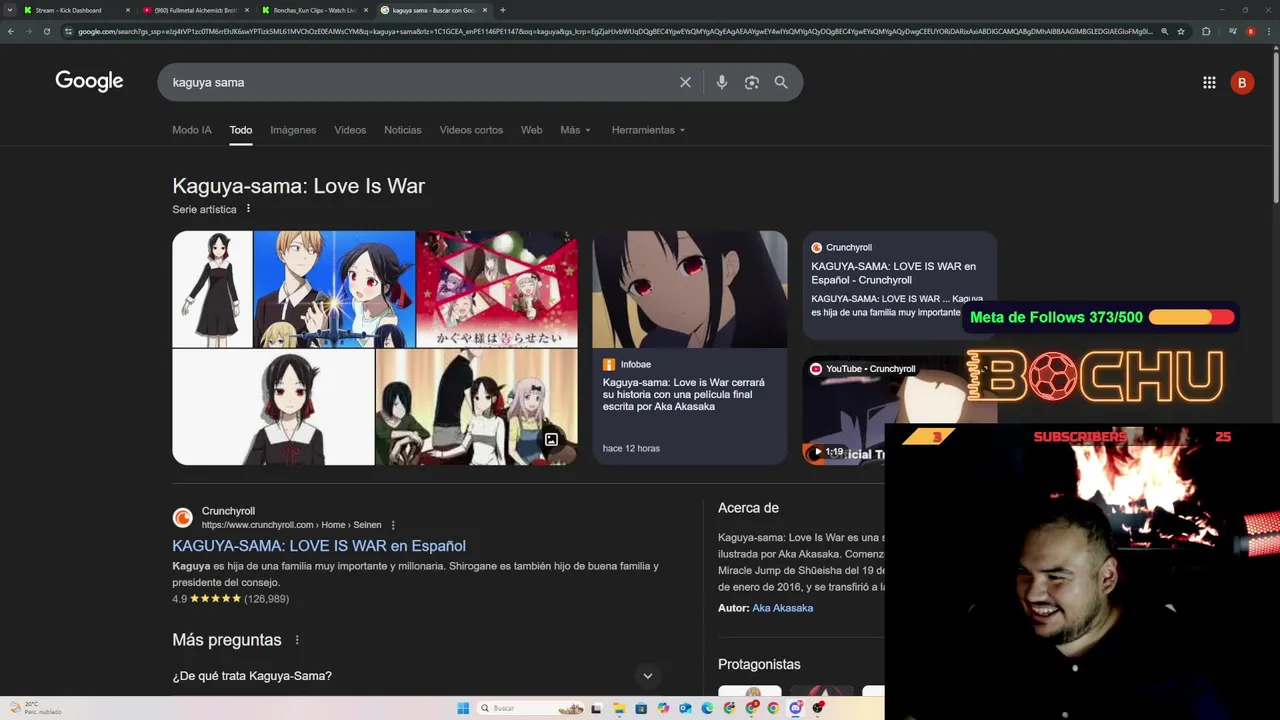Click the Kaguya-sama: Love Is War heading
Screen dimensions: 1280x720
[x=298, y=186]
